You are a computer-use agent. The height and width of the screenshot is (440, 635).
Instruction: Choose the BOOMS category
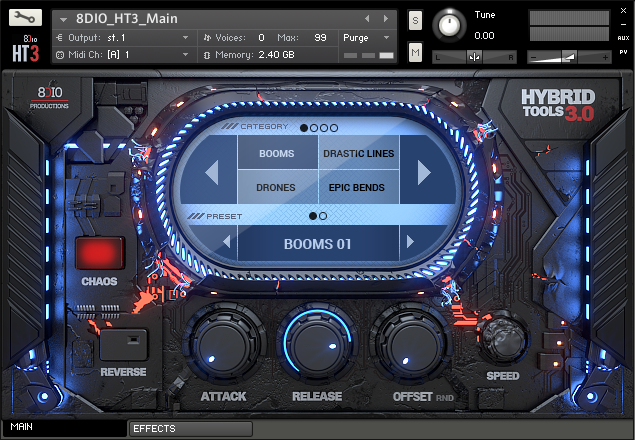(277, 152)
